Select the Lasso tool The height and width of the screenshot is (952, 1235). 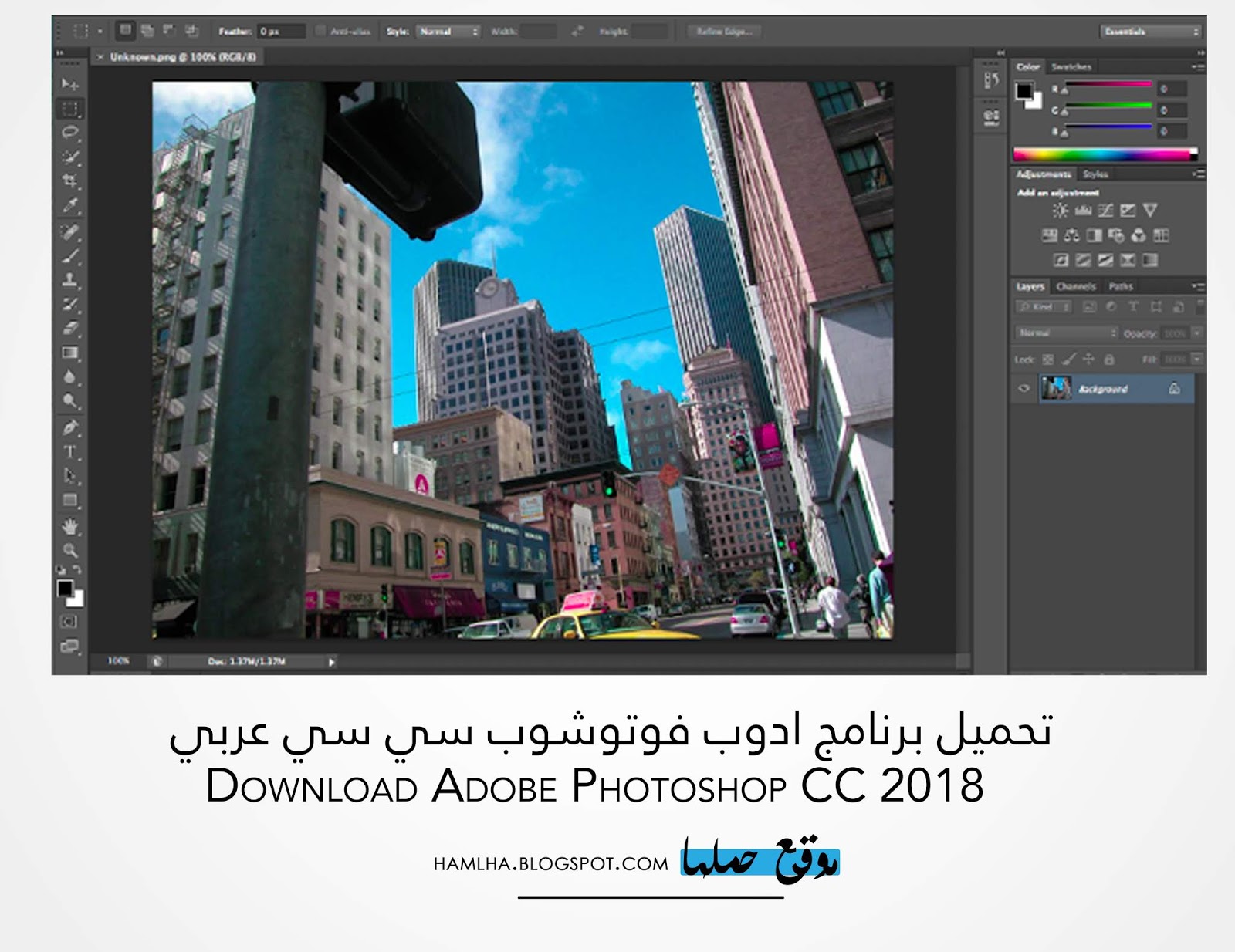[70, 132]
